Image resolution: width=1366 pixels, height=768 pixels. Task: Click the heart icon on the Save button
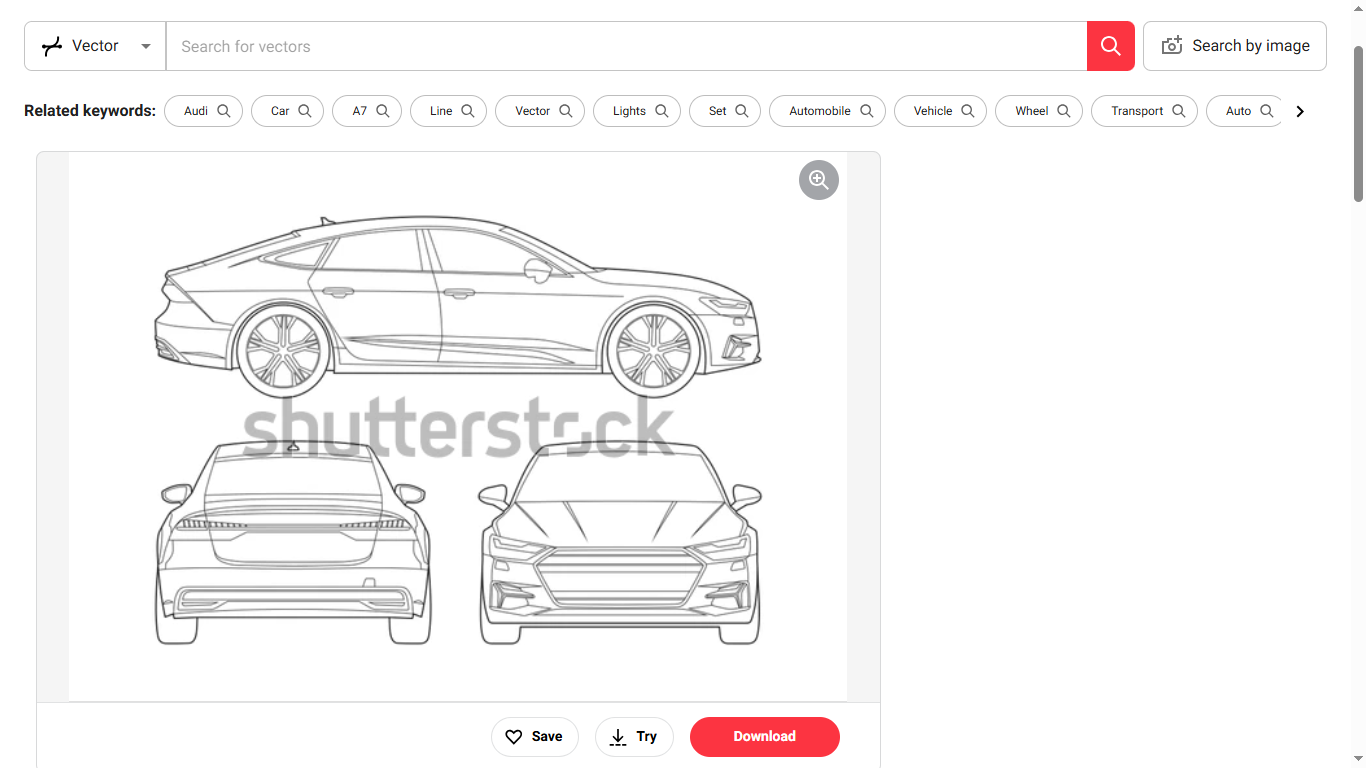pos(514,737)
